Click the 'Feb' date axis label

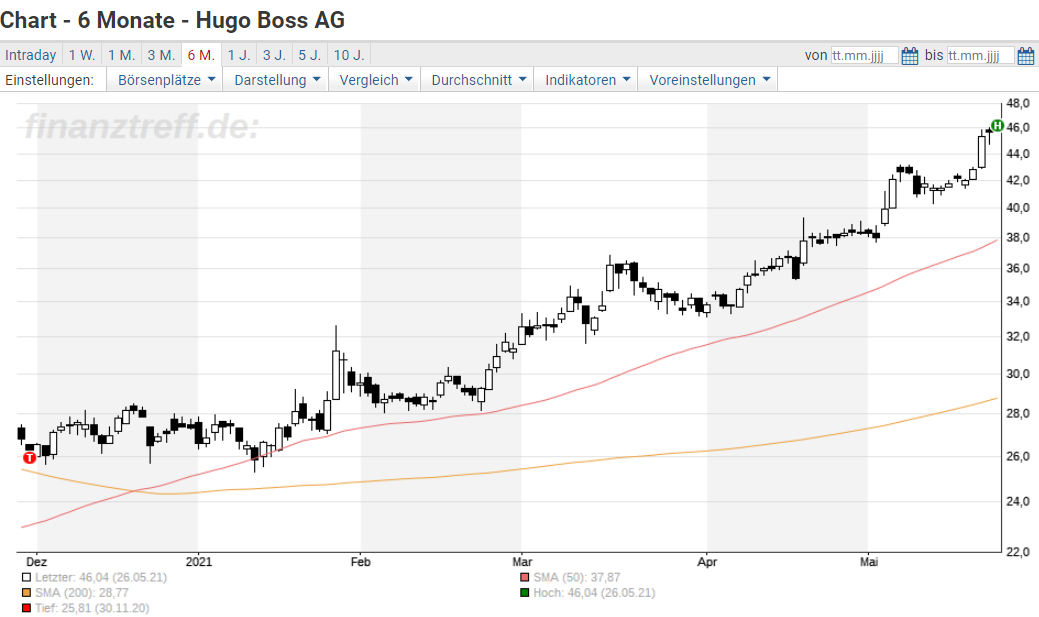360,562
